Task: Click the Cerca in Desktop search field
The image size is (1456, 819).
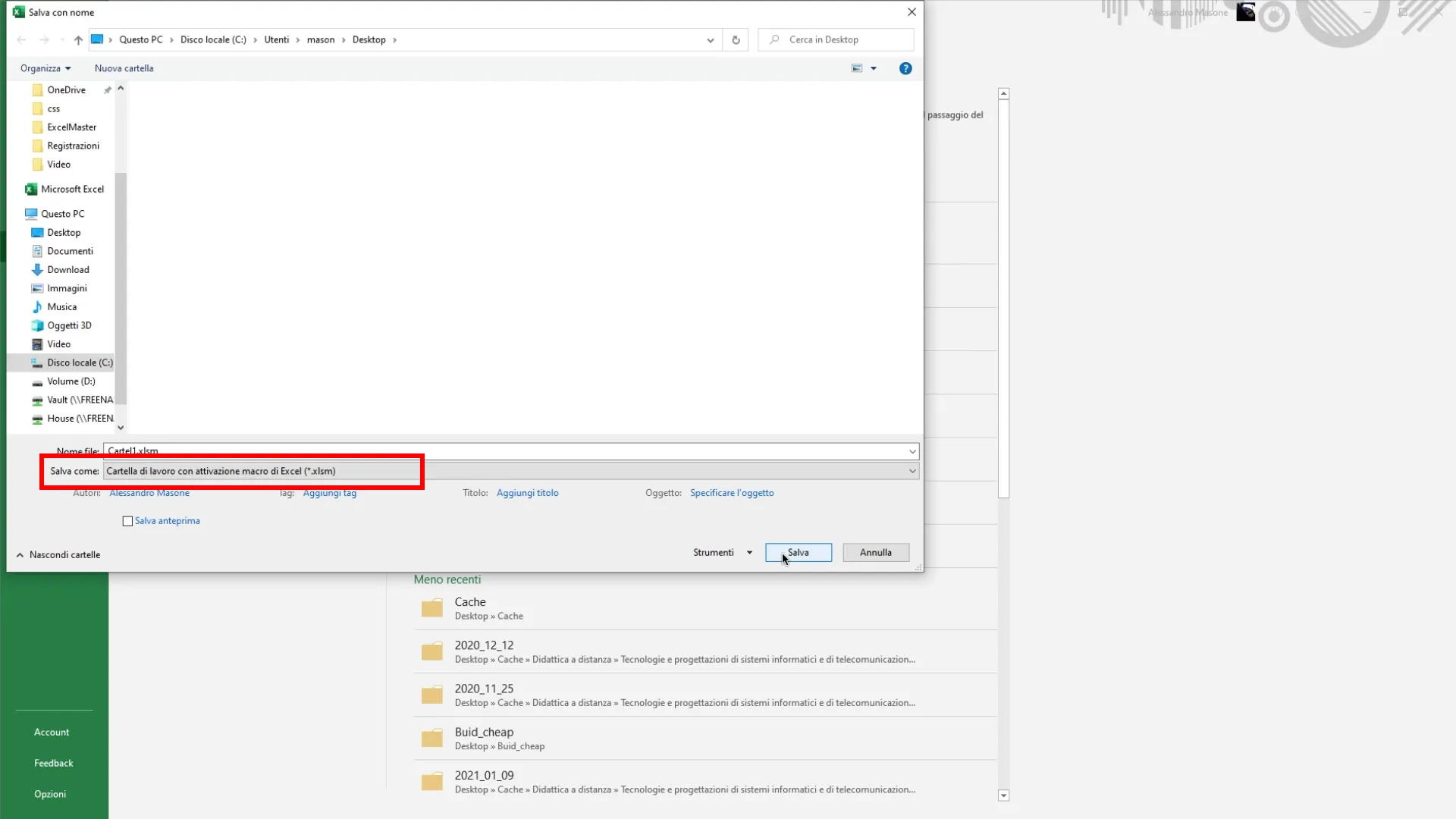Action: click(842, 40)
